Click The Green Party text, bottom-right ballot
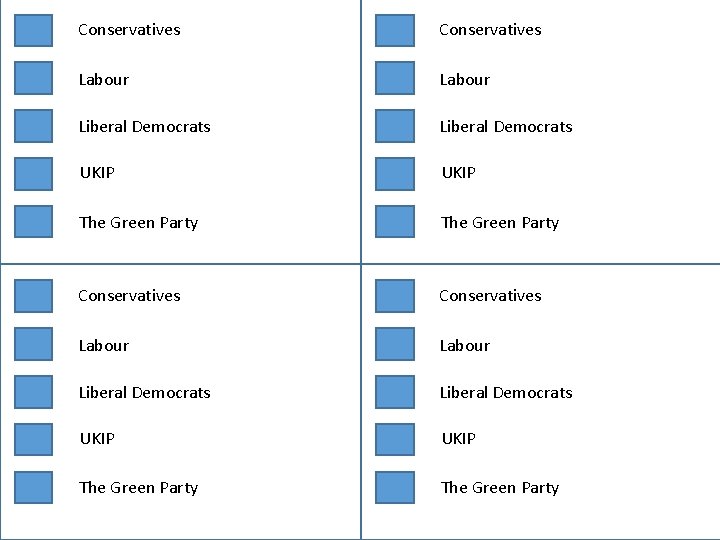The image size is (720, 540). (500, 488)
